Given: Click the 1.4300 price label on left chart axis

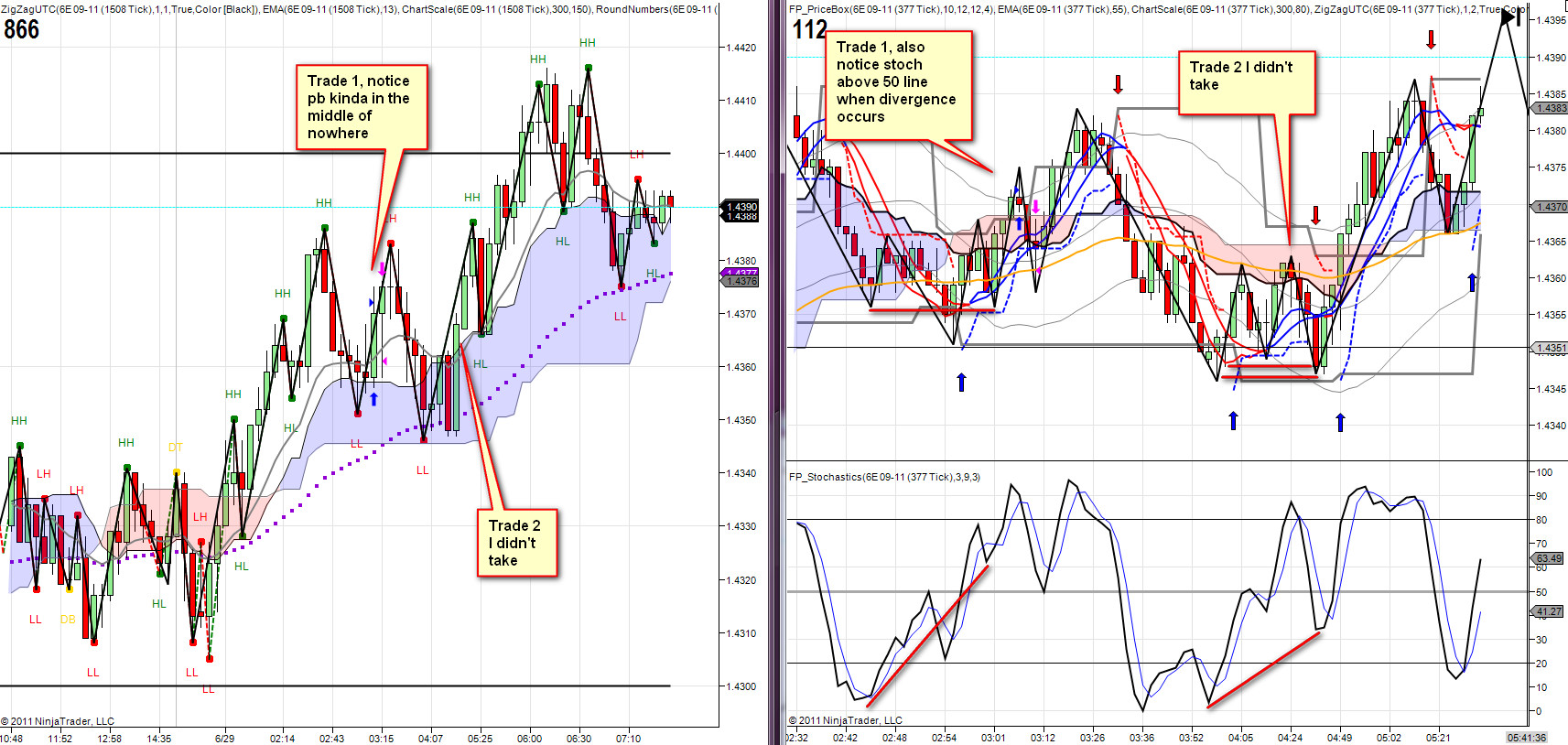Looking at the screenshot, I should point(741,686).
